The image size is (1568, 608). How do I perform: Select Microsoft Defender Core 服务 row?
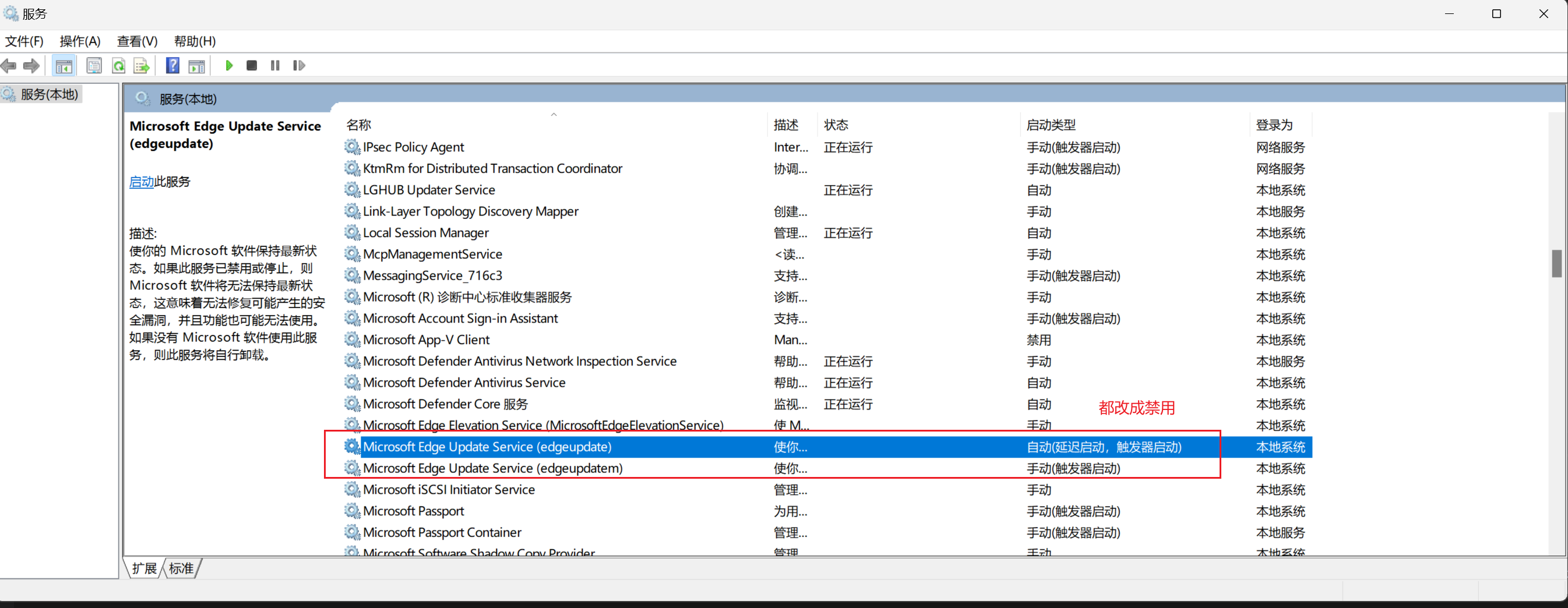[827, 404]
